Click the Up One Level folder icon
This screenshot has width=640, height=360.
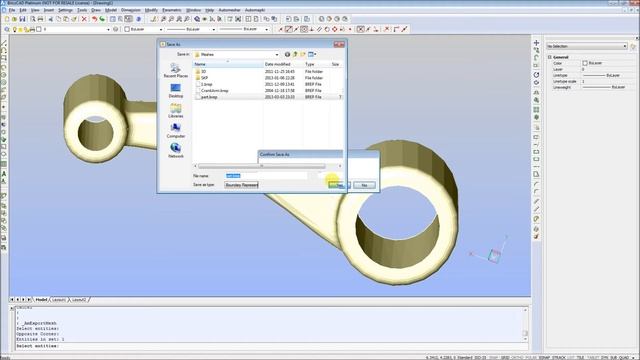pos(295,54)
